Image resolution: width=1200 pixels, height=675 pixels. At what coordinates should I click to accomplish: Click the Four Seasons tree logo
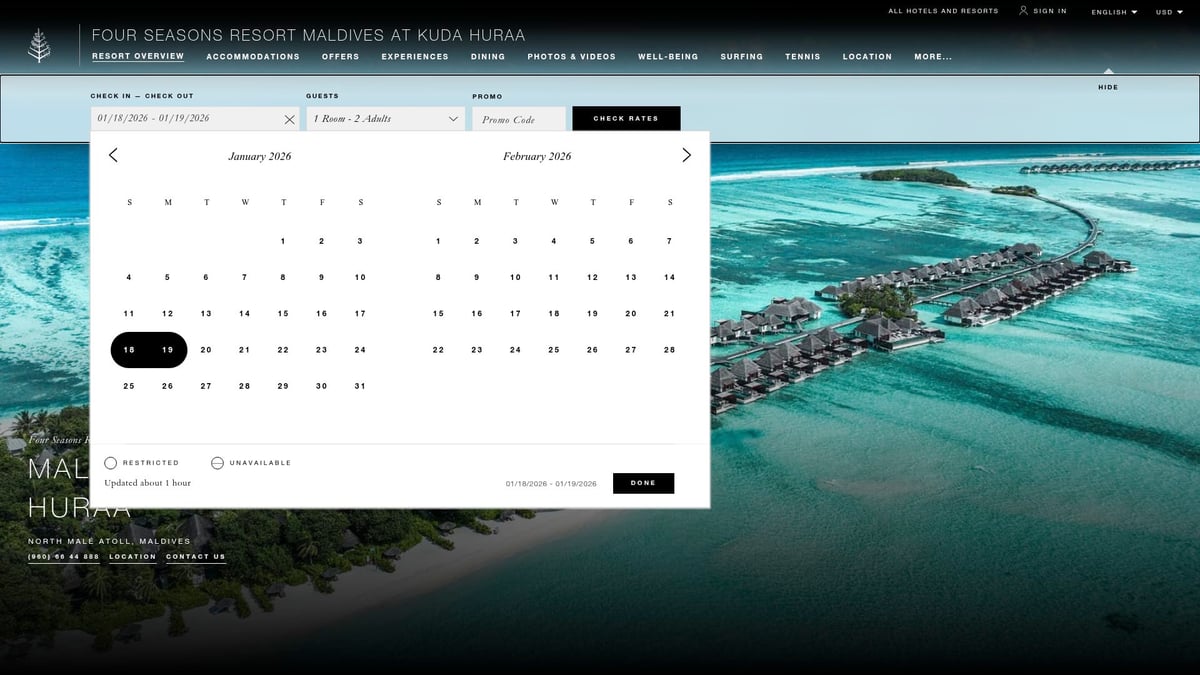41,43
